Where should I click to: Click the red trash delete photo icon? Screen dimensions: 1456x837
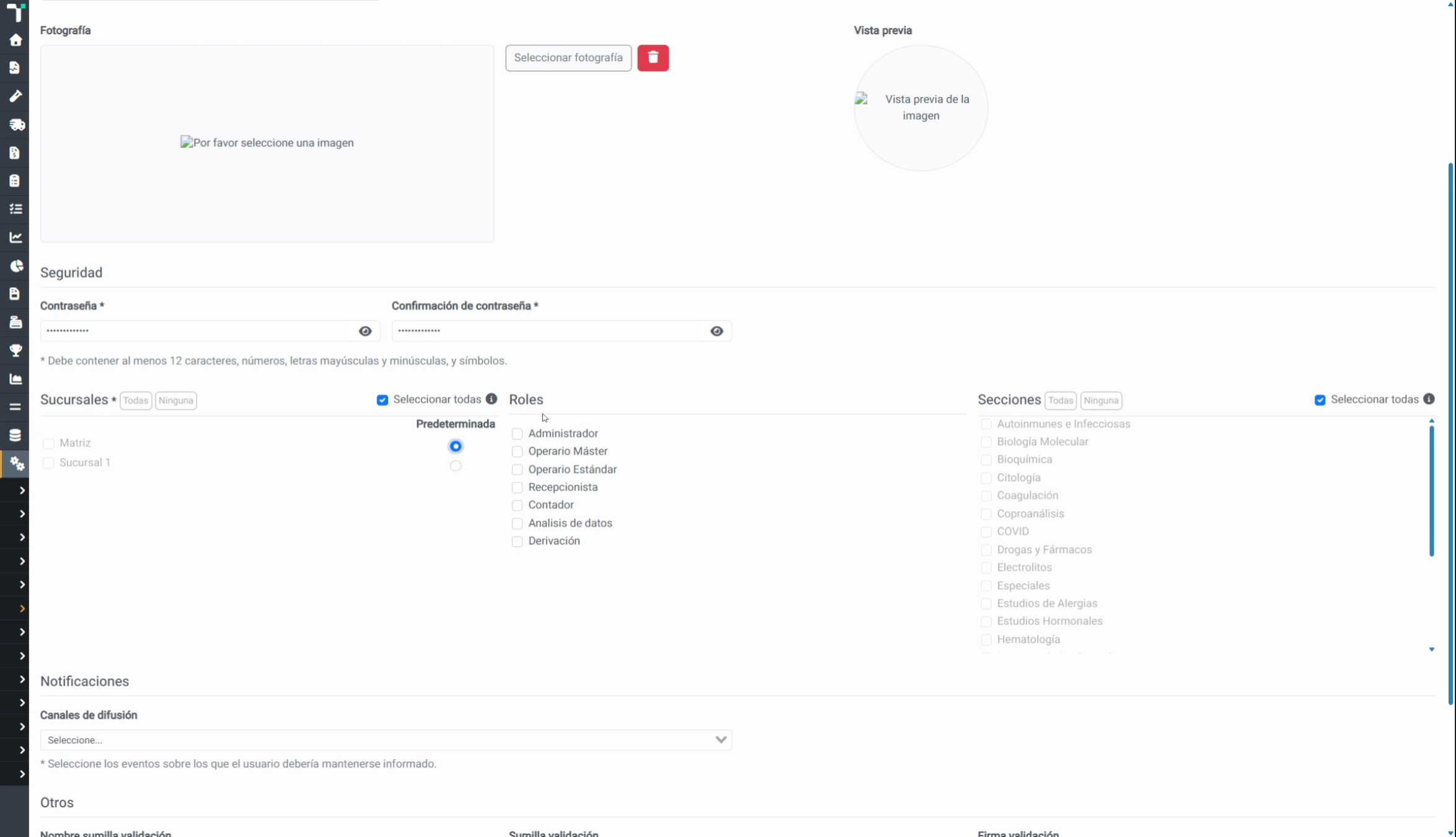[x=653, y=58]
